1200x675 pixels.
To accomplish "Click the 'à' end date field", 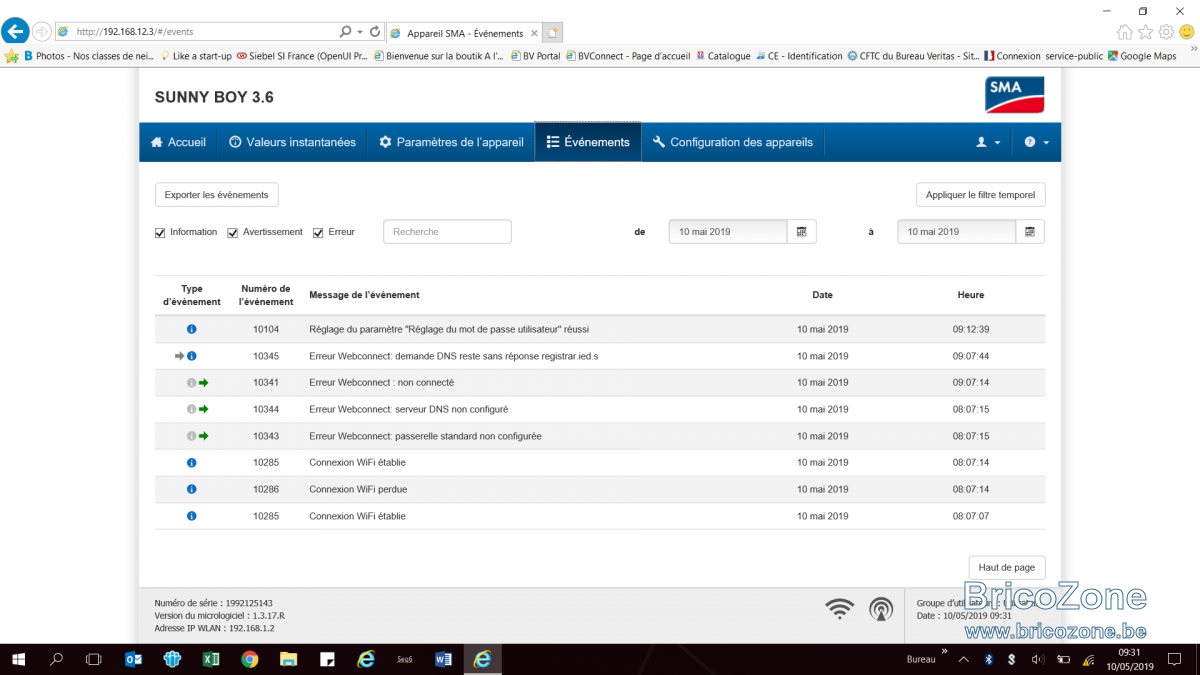I will point(957,232).
